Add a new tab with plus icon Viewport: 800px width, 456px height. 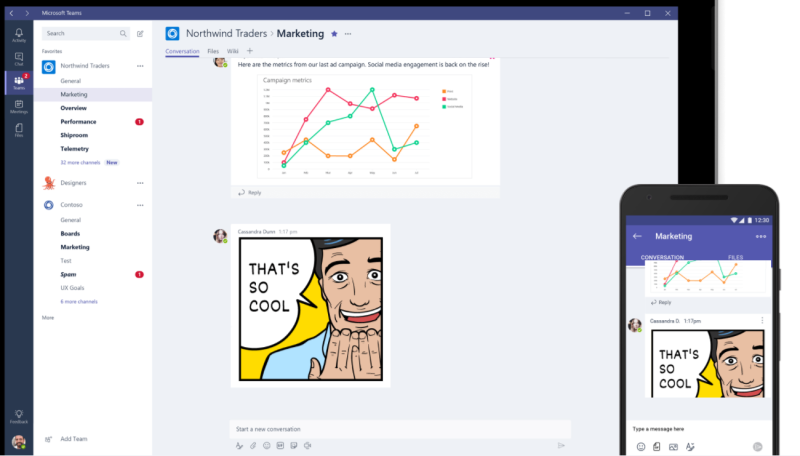(x=249, y=50)
